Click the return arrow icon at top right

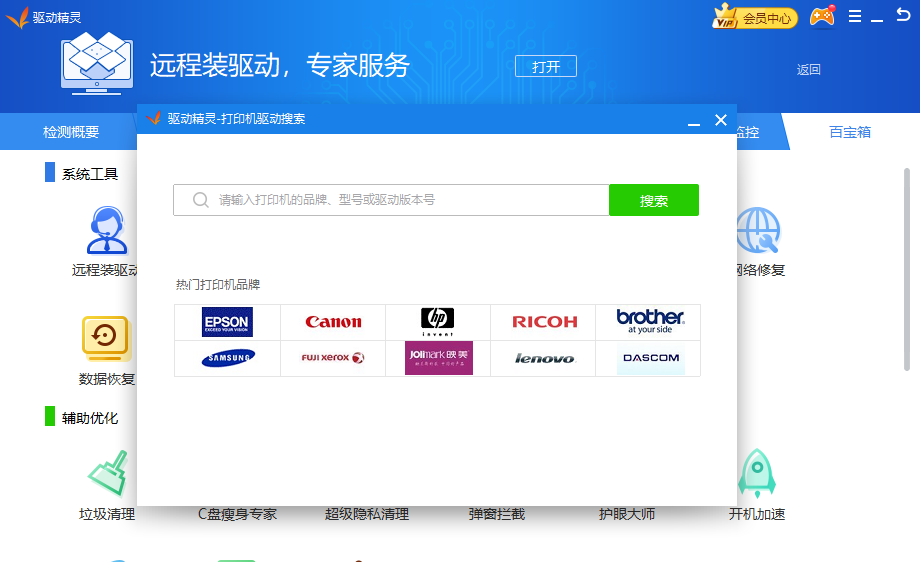coord(903,15)
